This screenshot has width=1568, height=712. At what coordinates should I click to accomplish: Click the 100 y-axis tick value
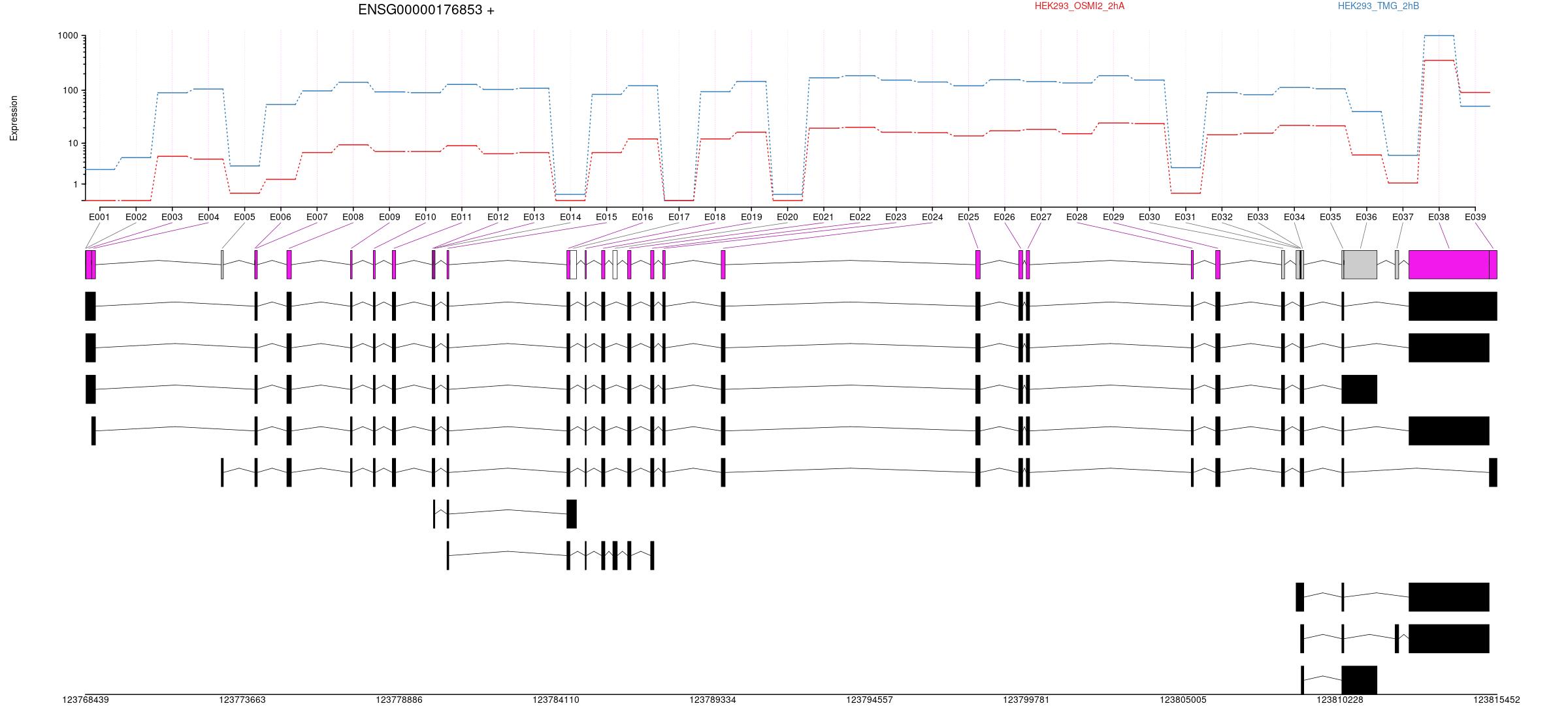tap(71, 90)
